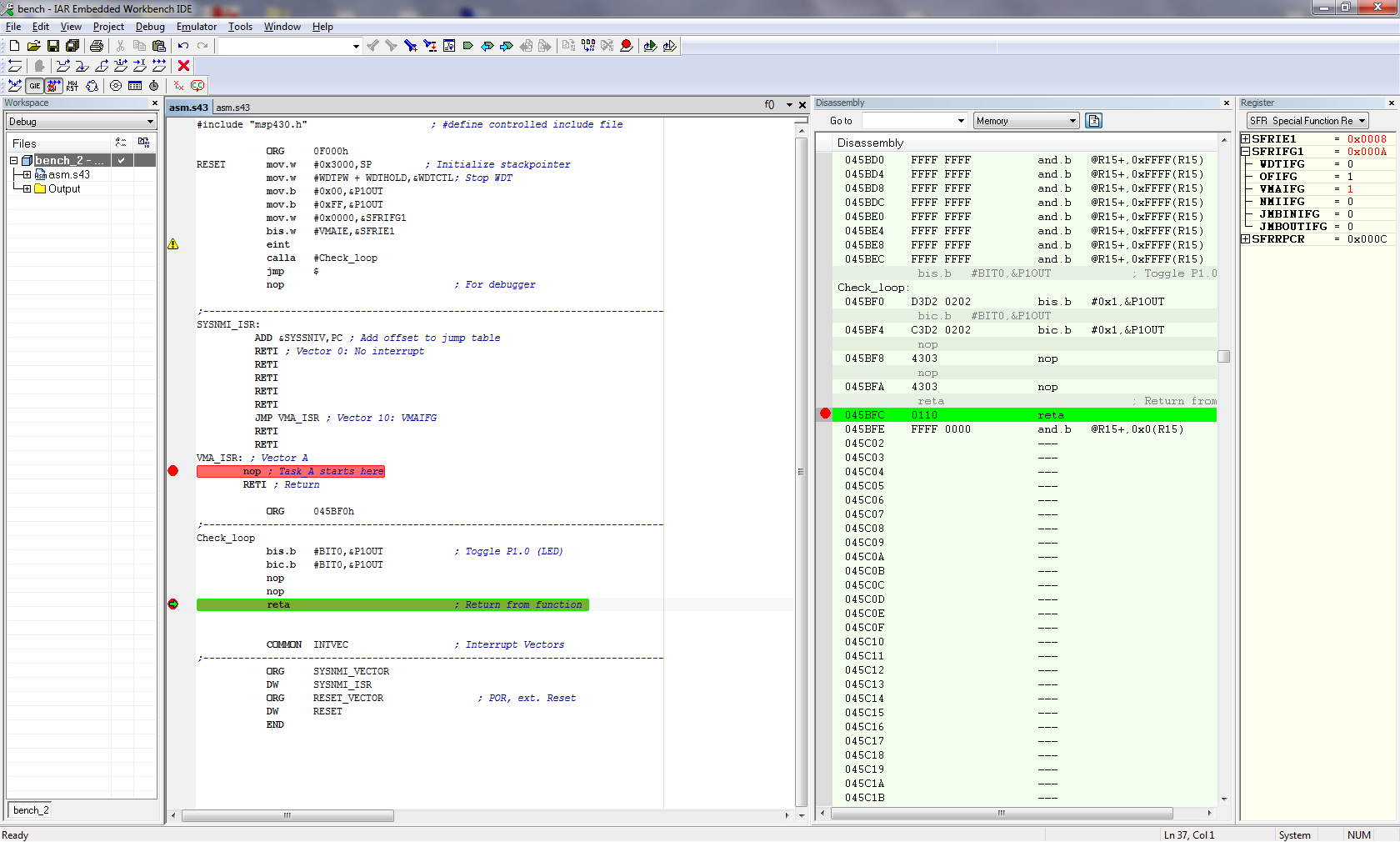Image resolution: width=1400 pixels, height=842 pixels.
Task: Click the Undo arrow icon
Action: [183, 46]
